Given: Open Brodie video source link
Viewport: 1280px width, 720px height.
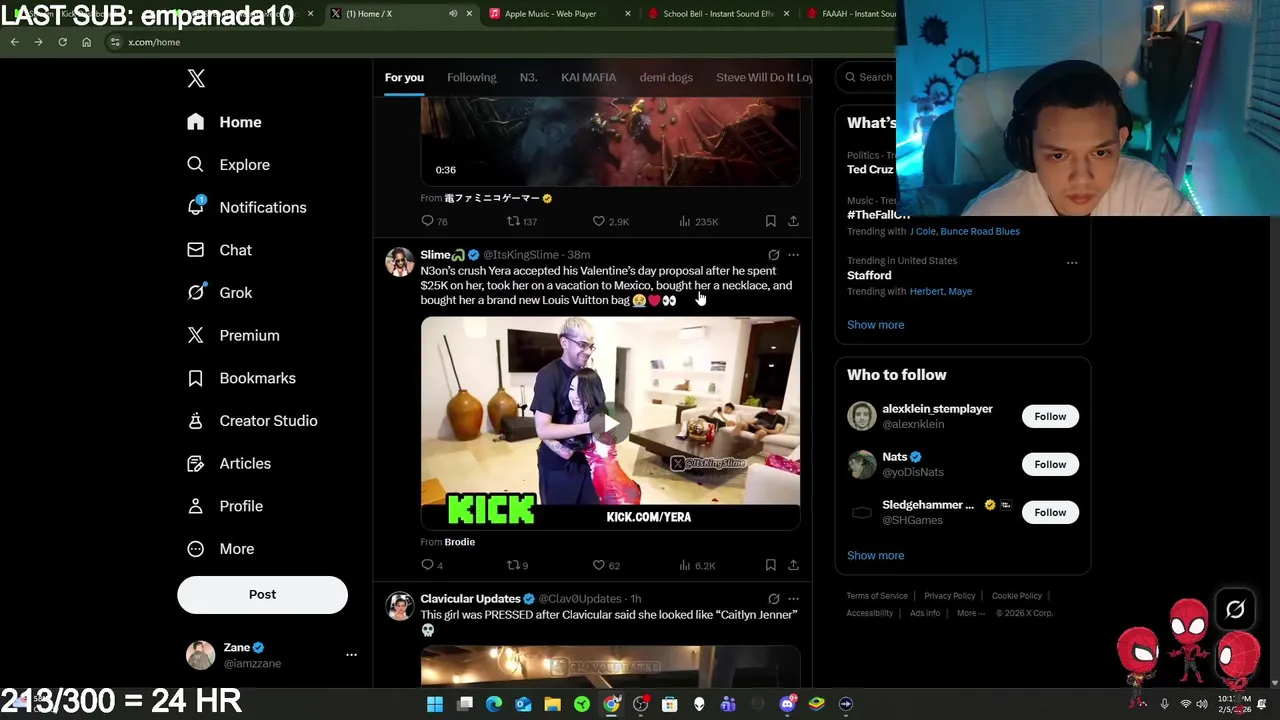Looking at the screenshot, I should click(x=459, y=542).
